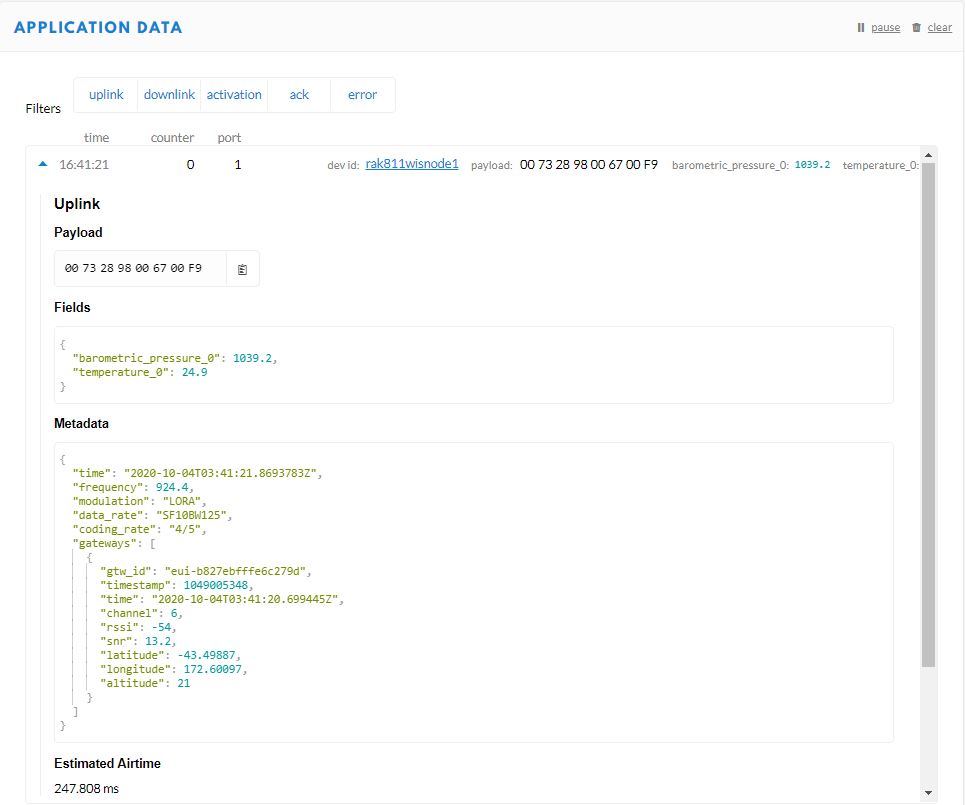The height and width of the screenshot is (805, 965).
Task: Open the rak811wisnode1 device link
Action: (x=412, y=163)
